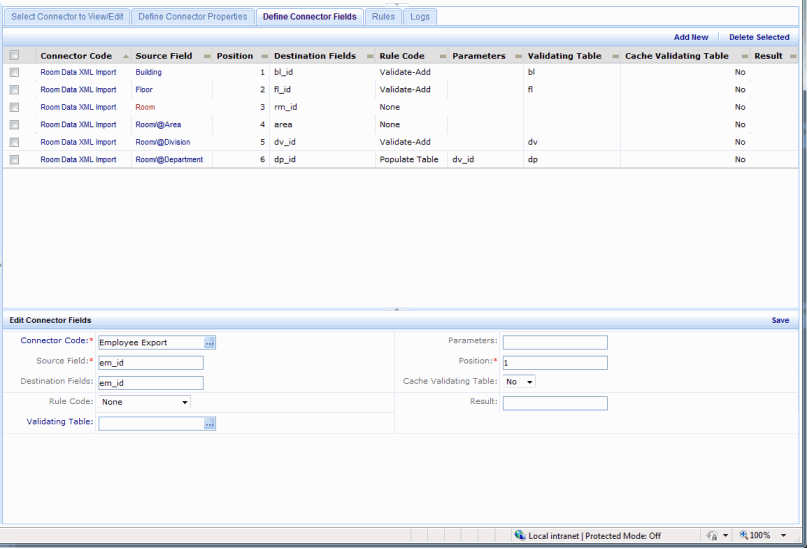Open Rule Code column menu icon
808x549 pixels.
pos(443,56)
